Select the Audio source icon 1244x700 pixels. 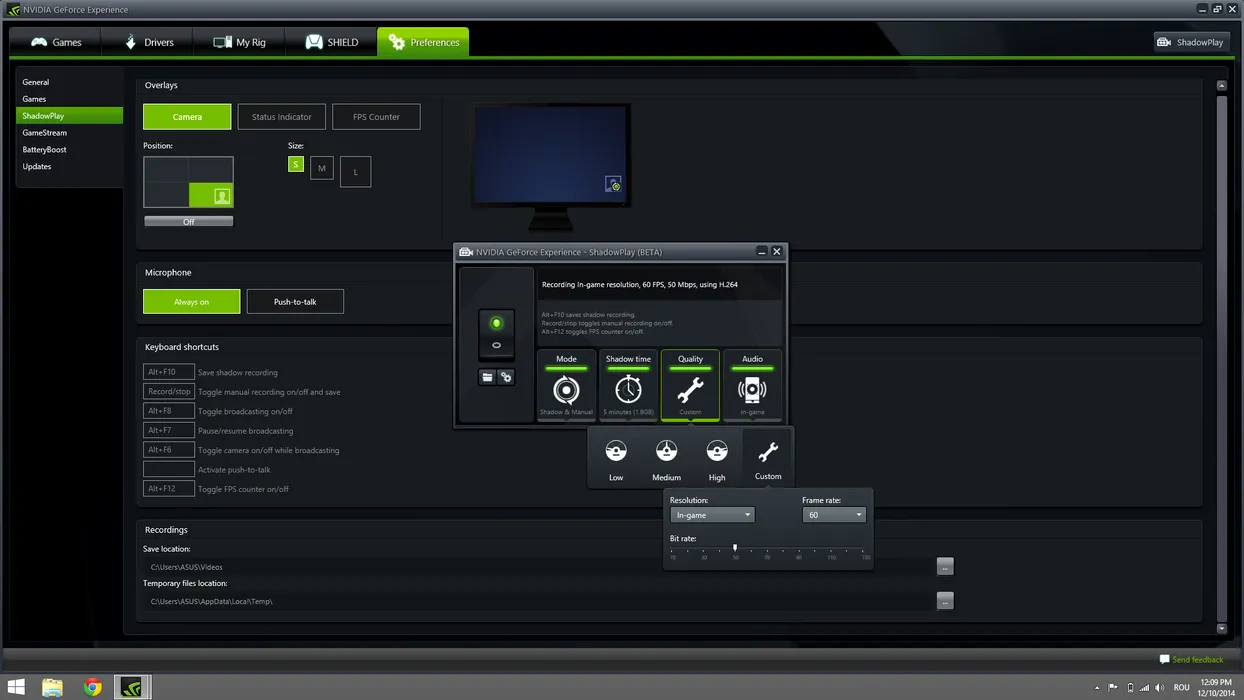point(752,388)
